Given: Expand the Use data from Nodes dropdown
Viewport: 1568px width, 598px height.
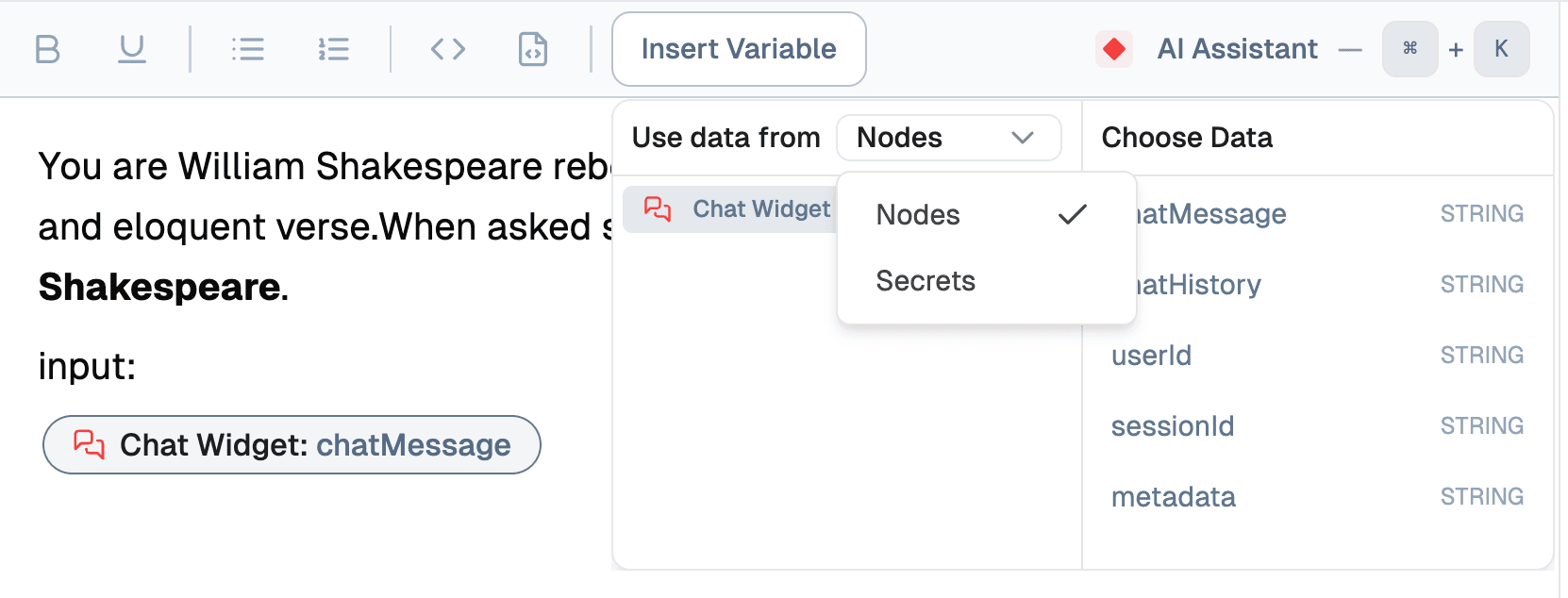Looking at the screenshot, I should click(x=948, y=138).
